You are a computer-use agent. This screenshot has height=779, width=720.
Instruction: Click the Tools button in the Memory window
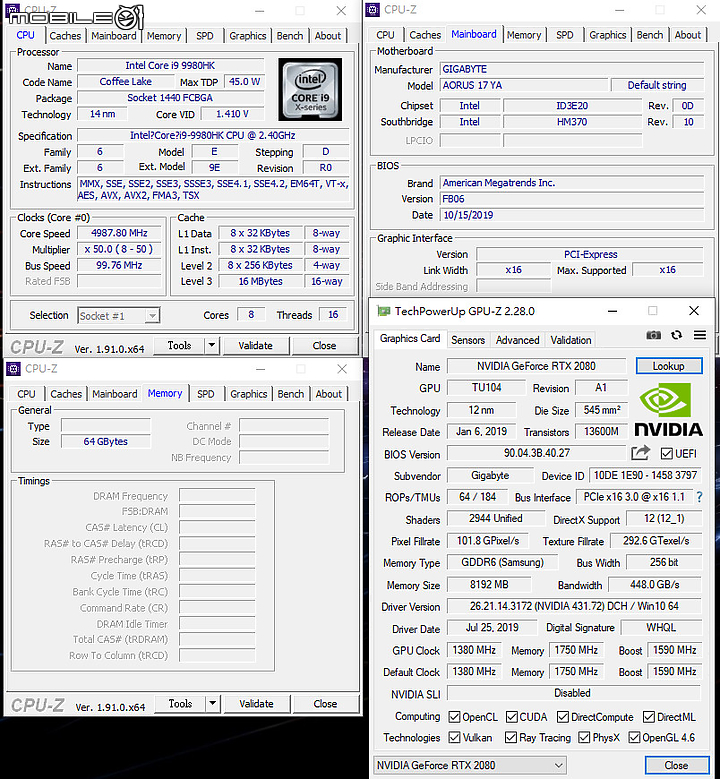pos(180,703)
